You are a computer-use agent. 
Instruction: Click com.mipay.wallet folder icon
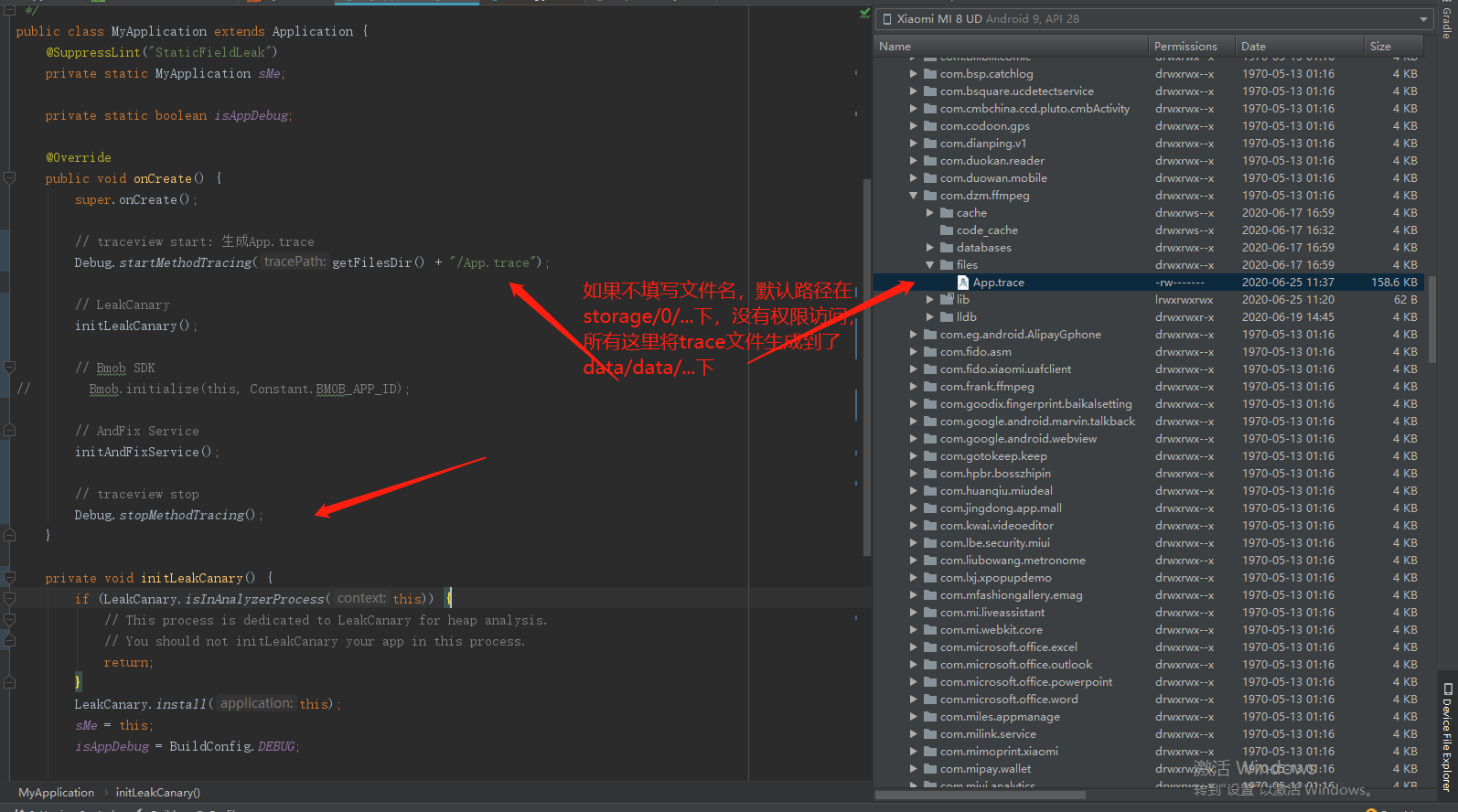pos(930,769)
